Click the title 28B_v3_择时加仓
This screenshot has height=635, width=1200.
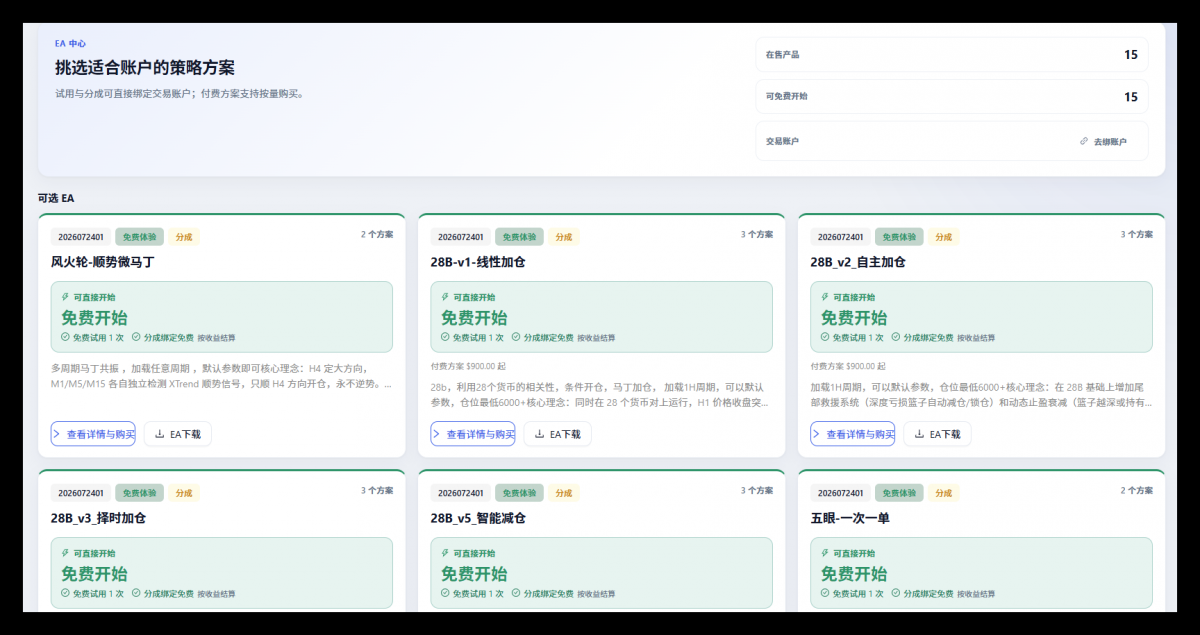click(98, 518)
